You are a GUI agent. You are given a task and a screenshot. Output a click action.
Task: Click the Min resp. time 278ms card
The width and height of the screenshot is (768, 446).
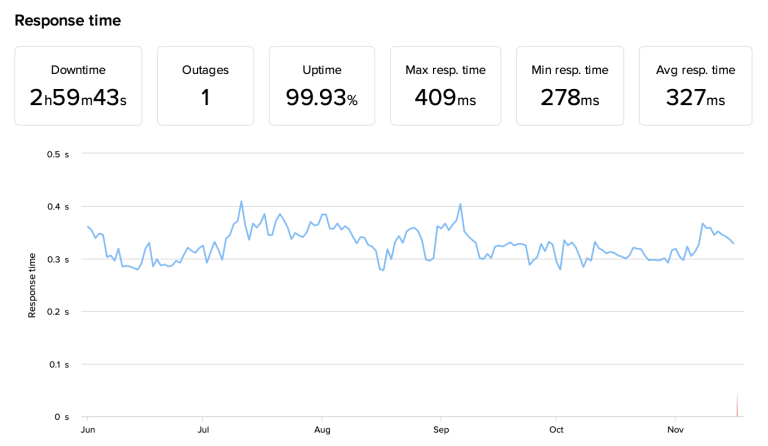570,86
